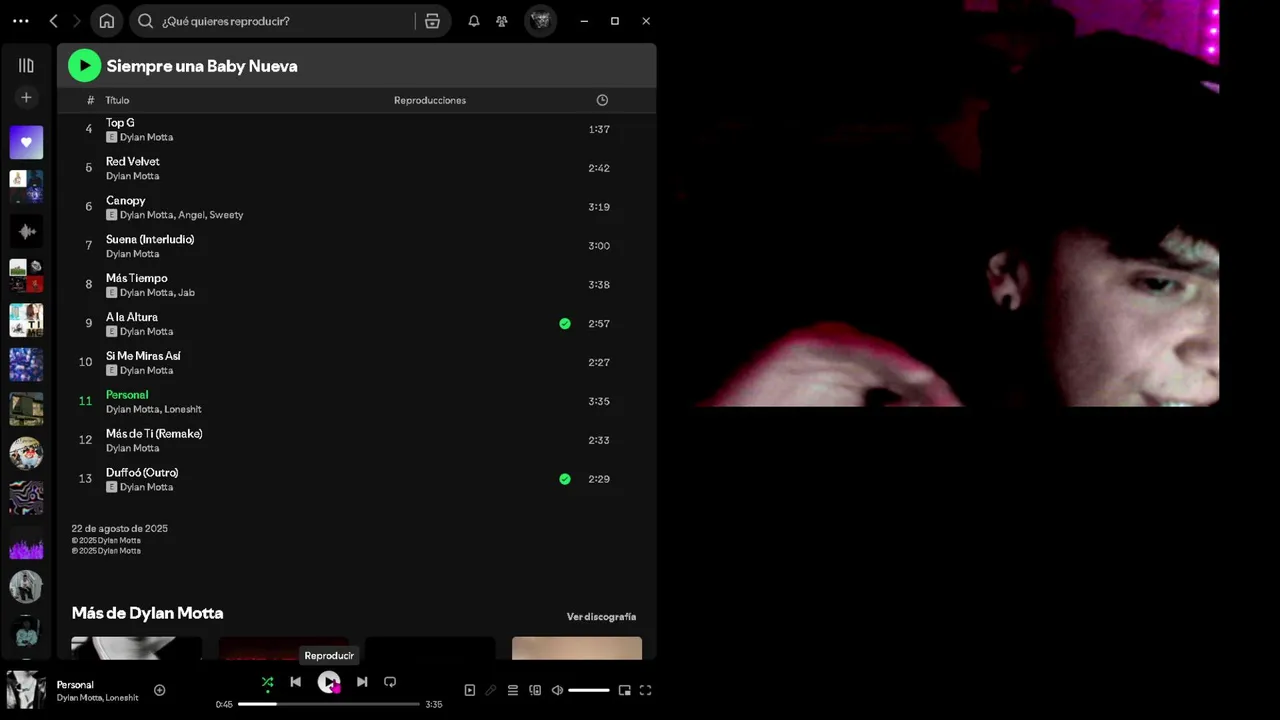Skip to next track
1280x720 pixels.
point(362,682)
